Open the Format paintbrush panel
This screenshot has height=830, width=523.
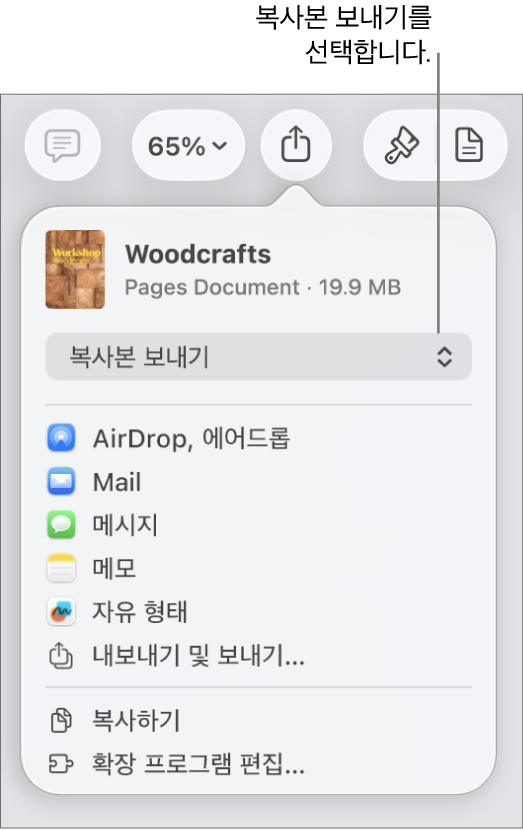click(401, 146)
